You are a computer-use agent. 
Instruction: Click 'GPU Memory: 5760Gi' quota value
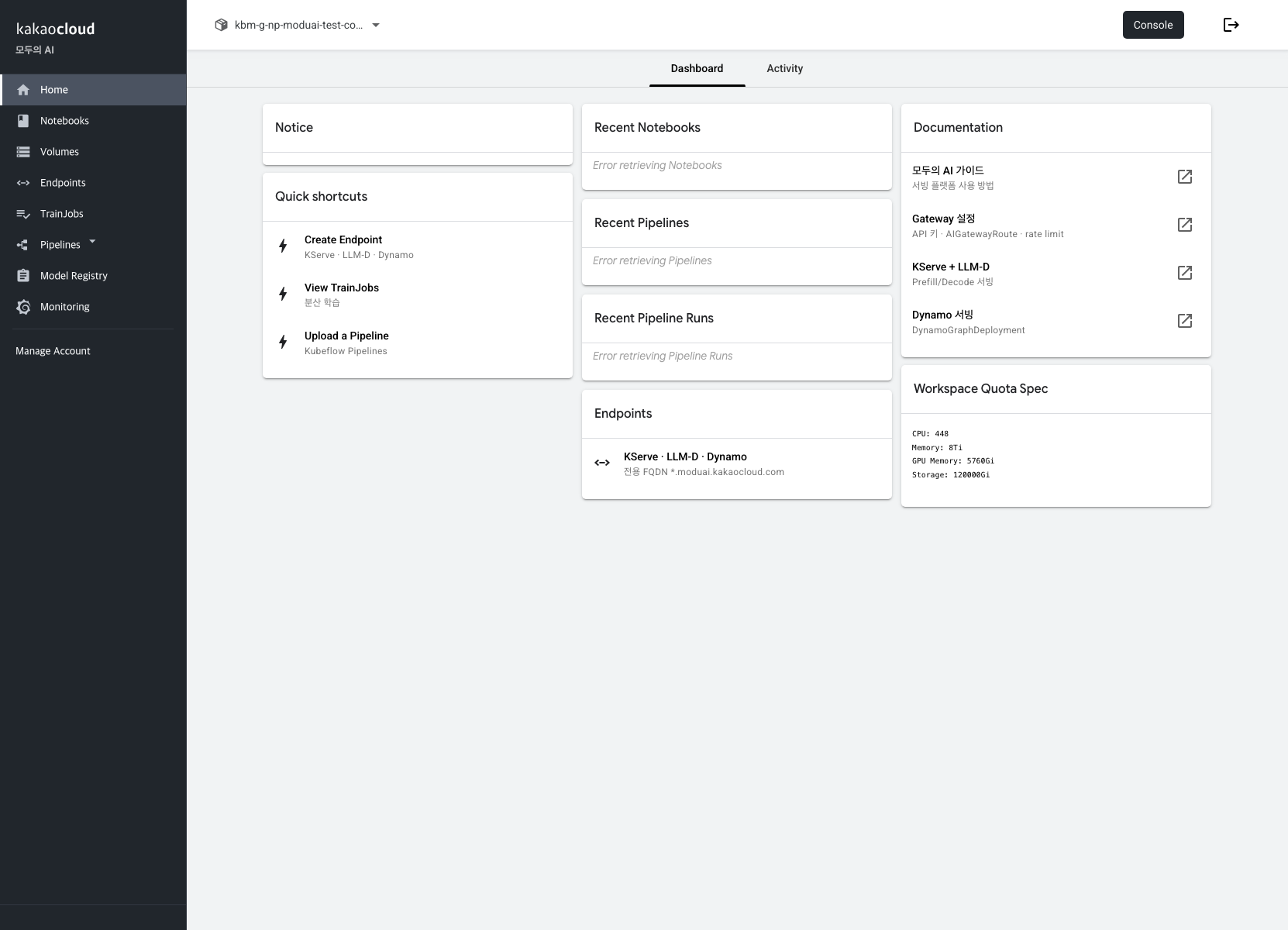(953, 461)
